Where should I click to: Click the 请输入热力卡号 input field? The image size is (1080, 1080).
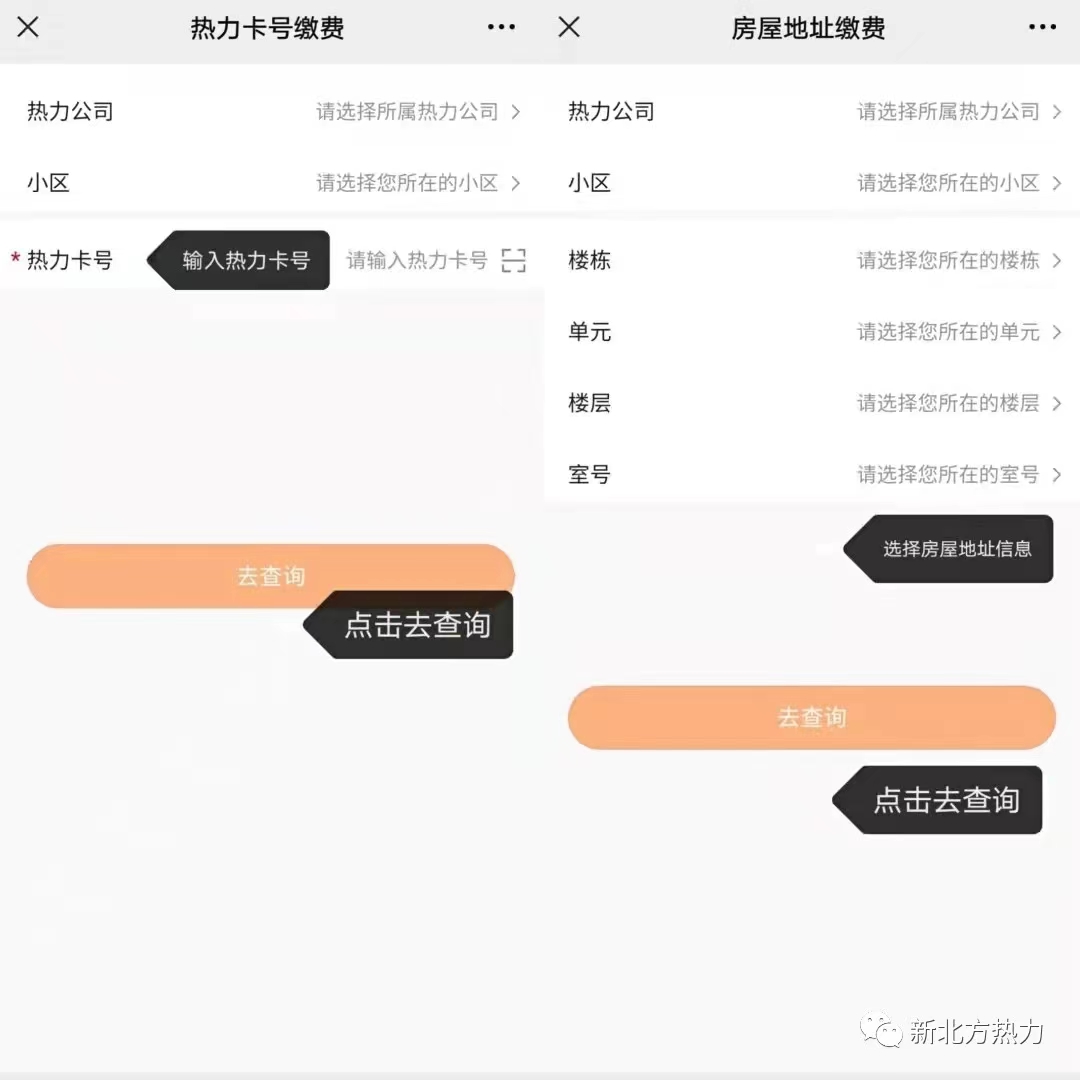pos(416,261)
